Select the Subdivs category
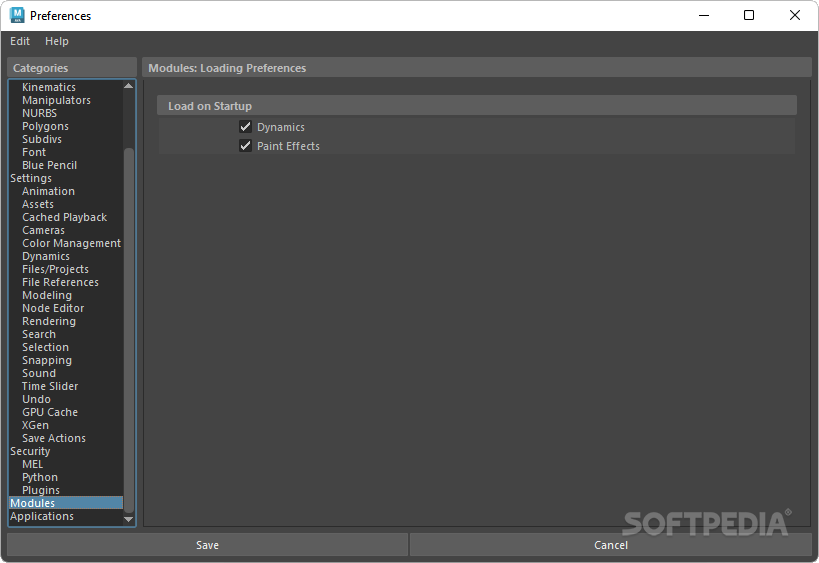The image size is (819, 563). 42,139
